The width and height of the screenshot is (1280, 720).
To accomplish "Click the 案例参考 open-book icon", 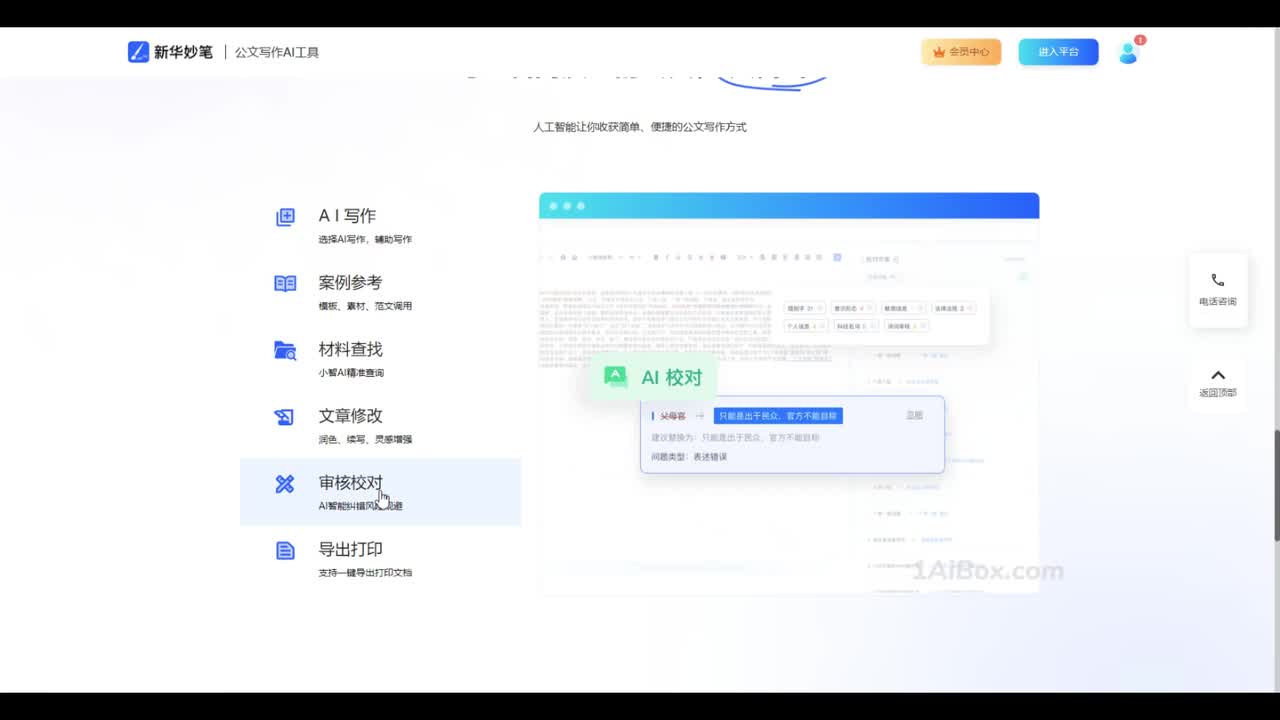I will [285, 283].
